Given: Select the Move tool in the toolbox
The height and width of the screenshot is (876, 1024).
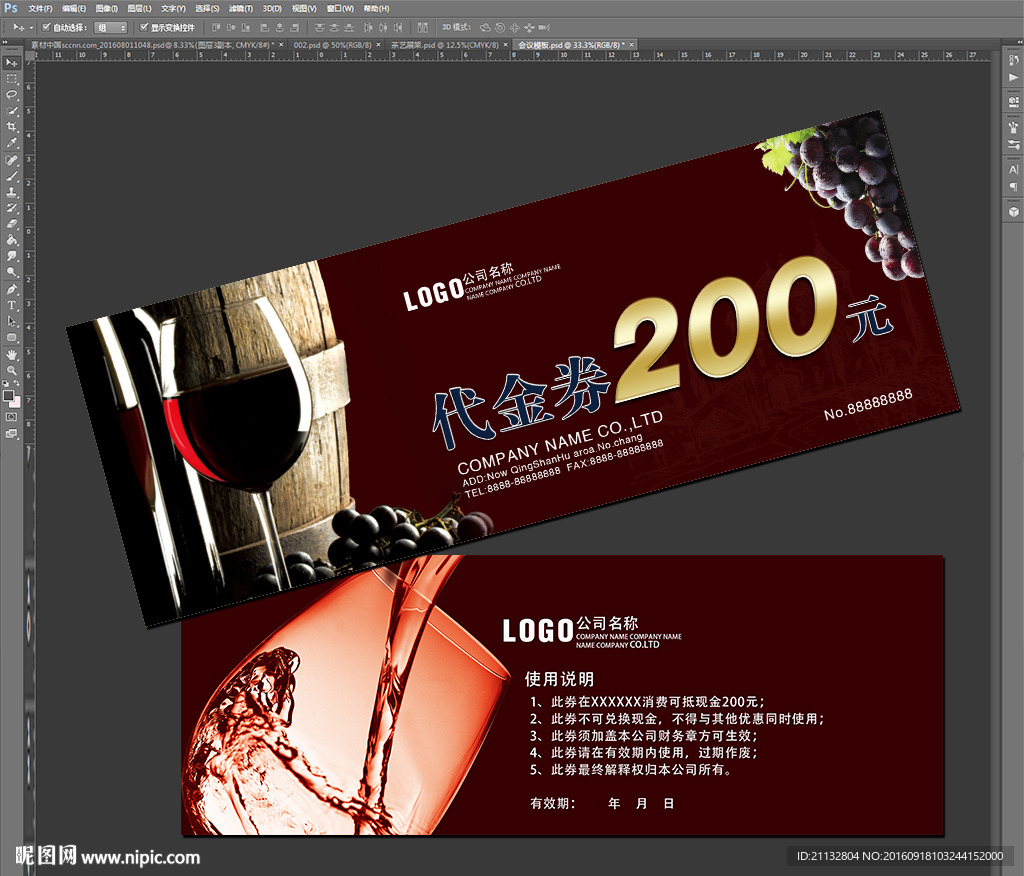Looking at the screenshot, I should (x=12, y=63).
